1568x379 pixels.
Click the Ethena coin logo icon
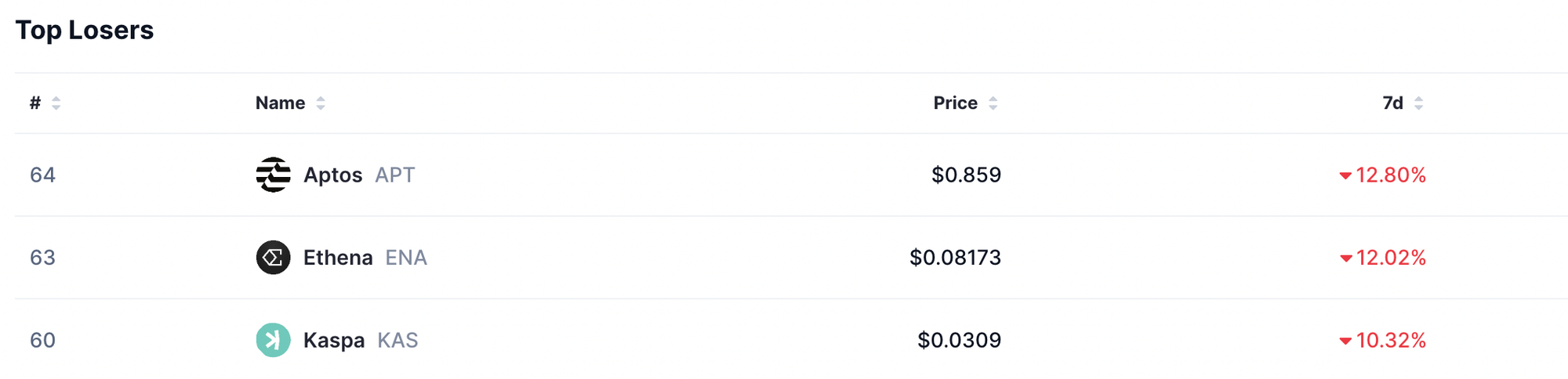(x=273, y=258)
